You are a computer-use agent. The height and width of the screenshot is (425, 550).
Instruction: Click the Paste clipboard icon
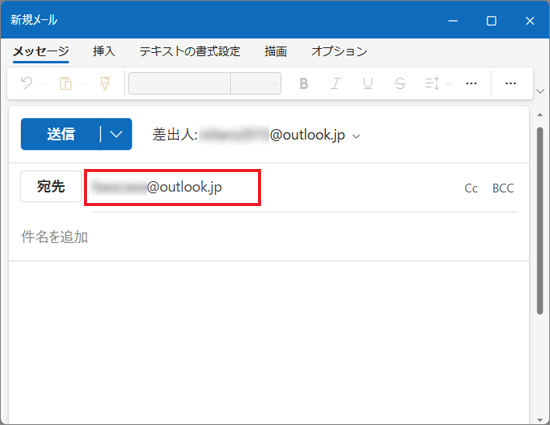coord(66,83)
